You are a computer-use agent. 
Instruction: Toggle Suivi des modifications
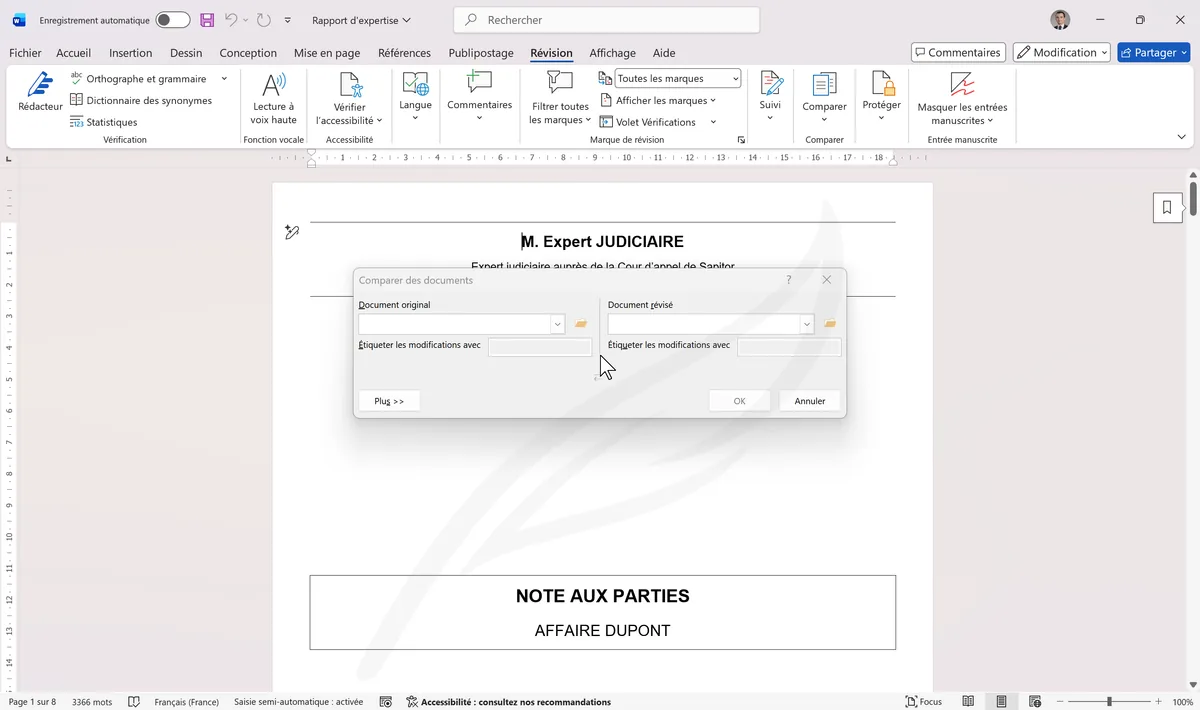[770, 96]
